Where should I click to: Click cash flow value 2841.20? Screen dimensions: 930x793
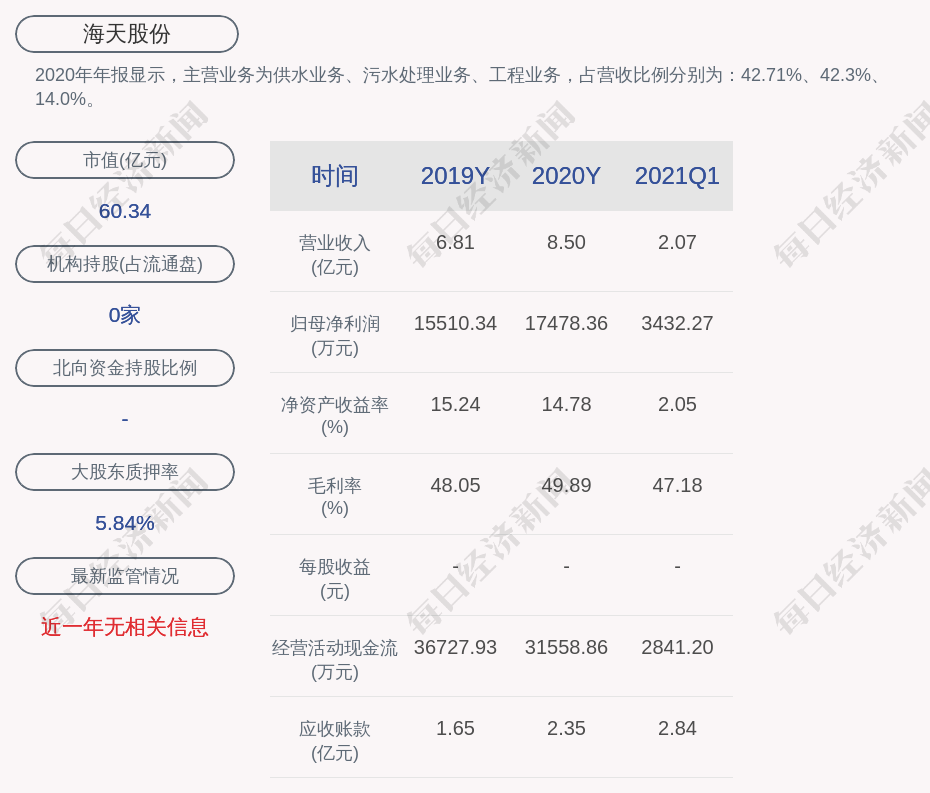677,647
